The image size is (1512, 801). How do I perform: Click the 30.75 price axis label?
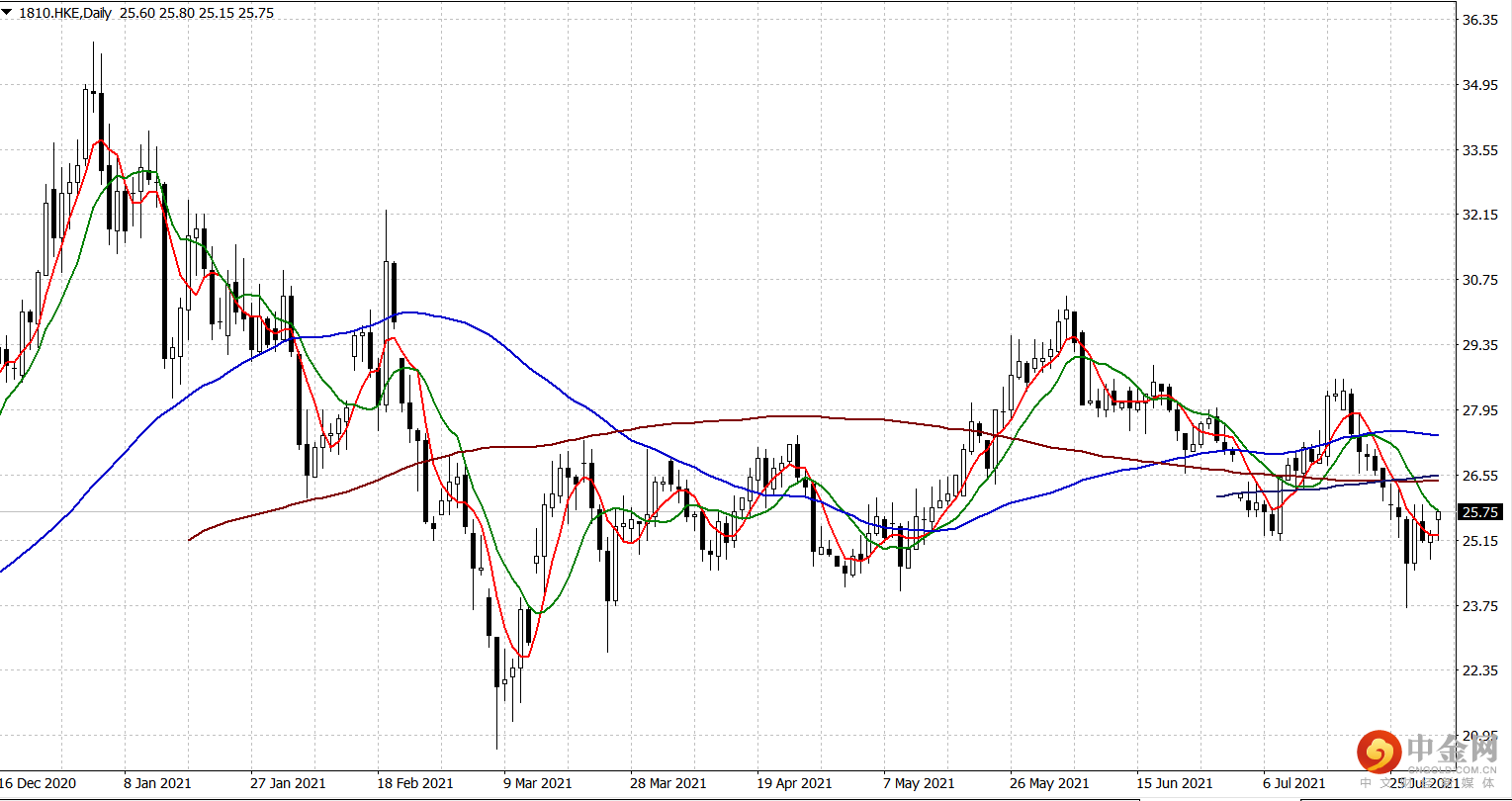[x=1480, y=280]
